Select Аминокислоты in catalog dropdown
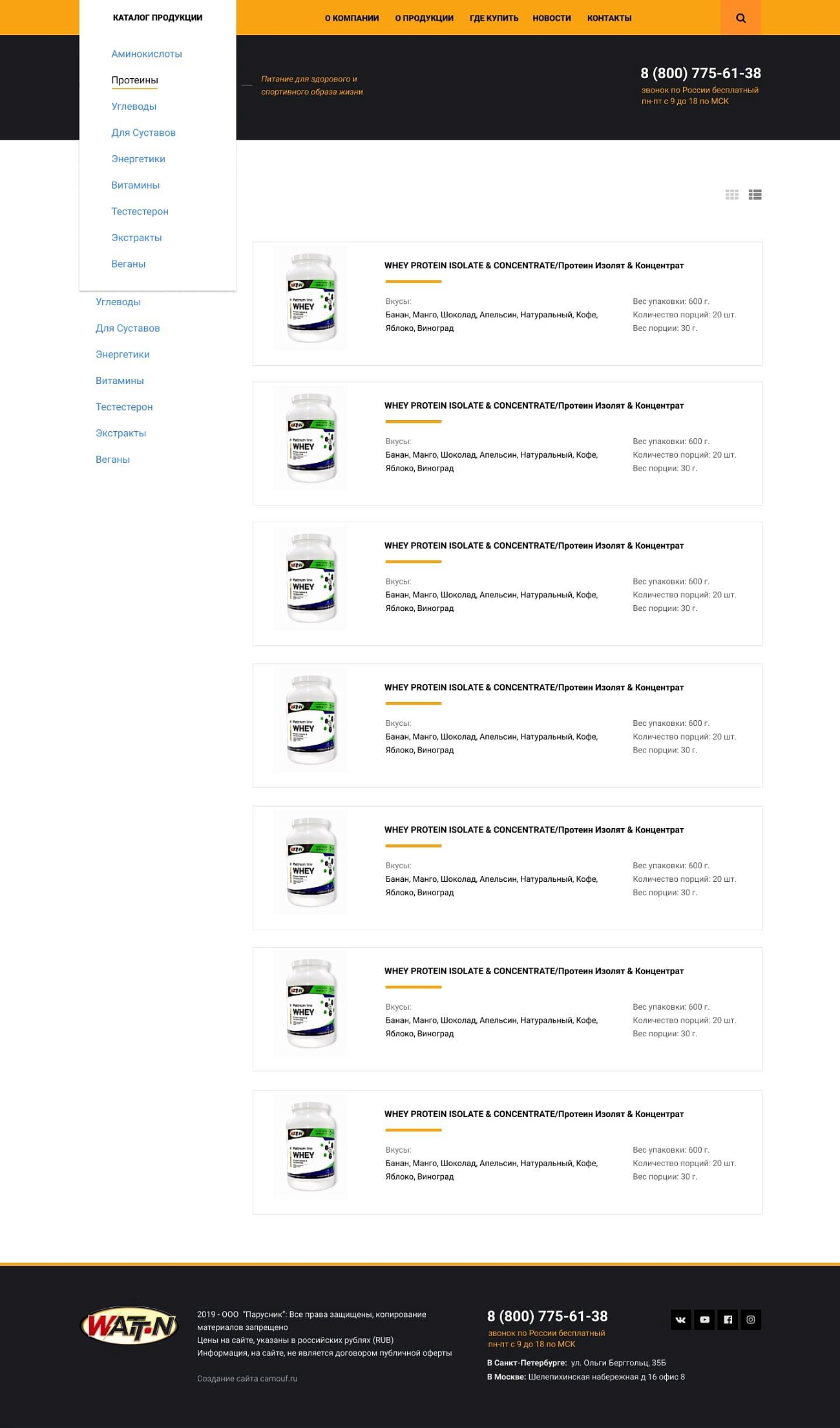The image size is (840, 1428). pos(147,54)
